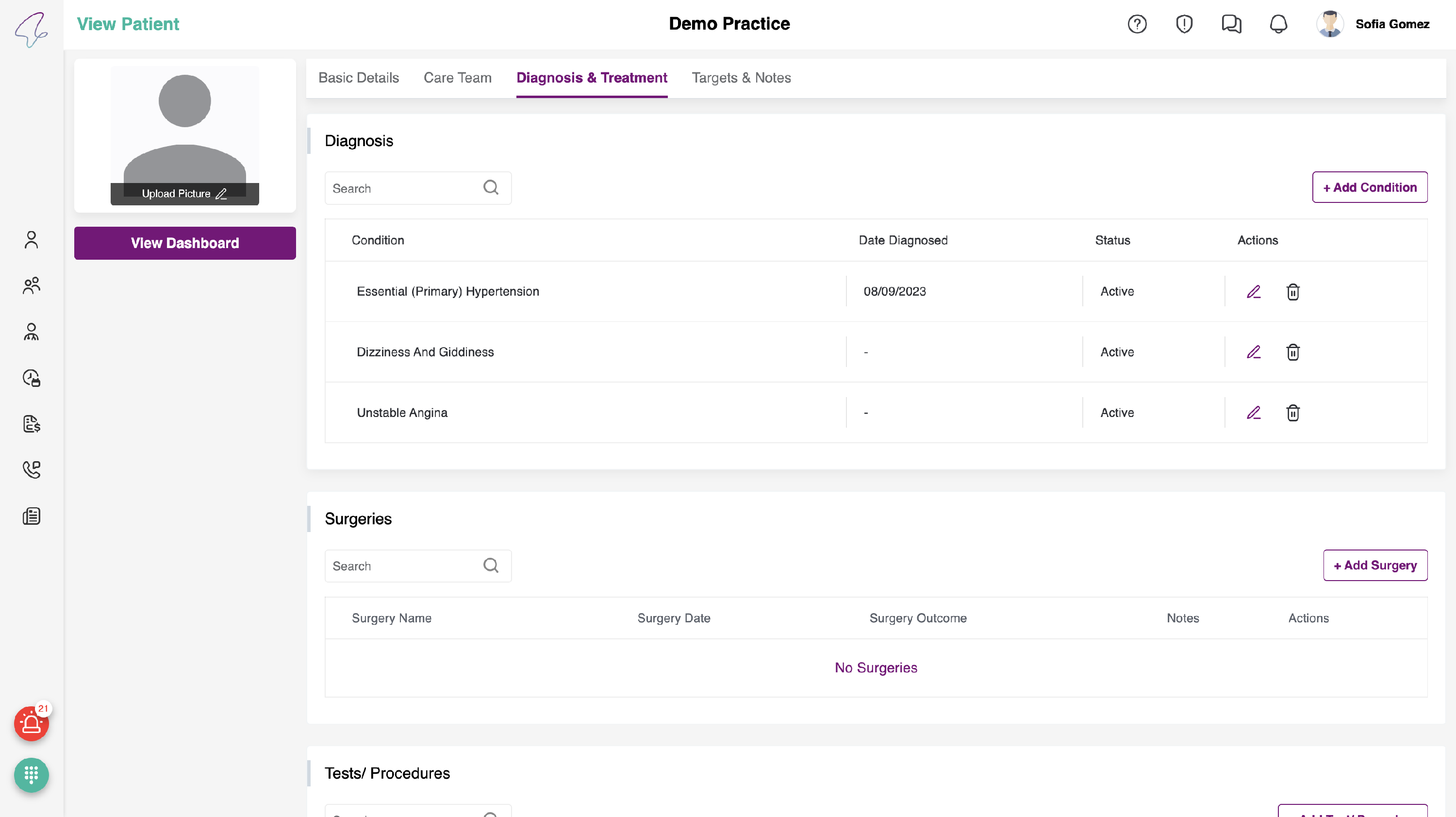Click the Add Condition button

1369,187
